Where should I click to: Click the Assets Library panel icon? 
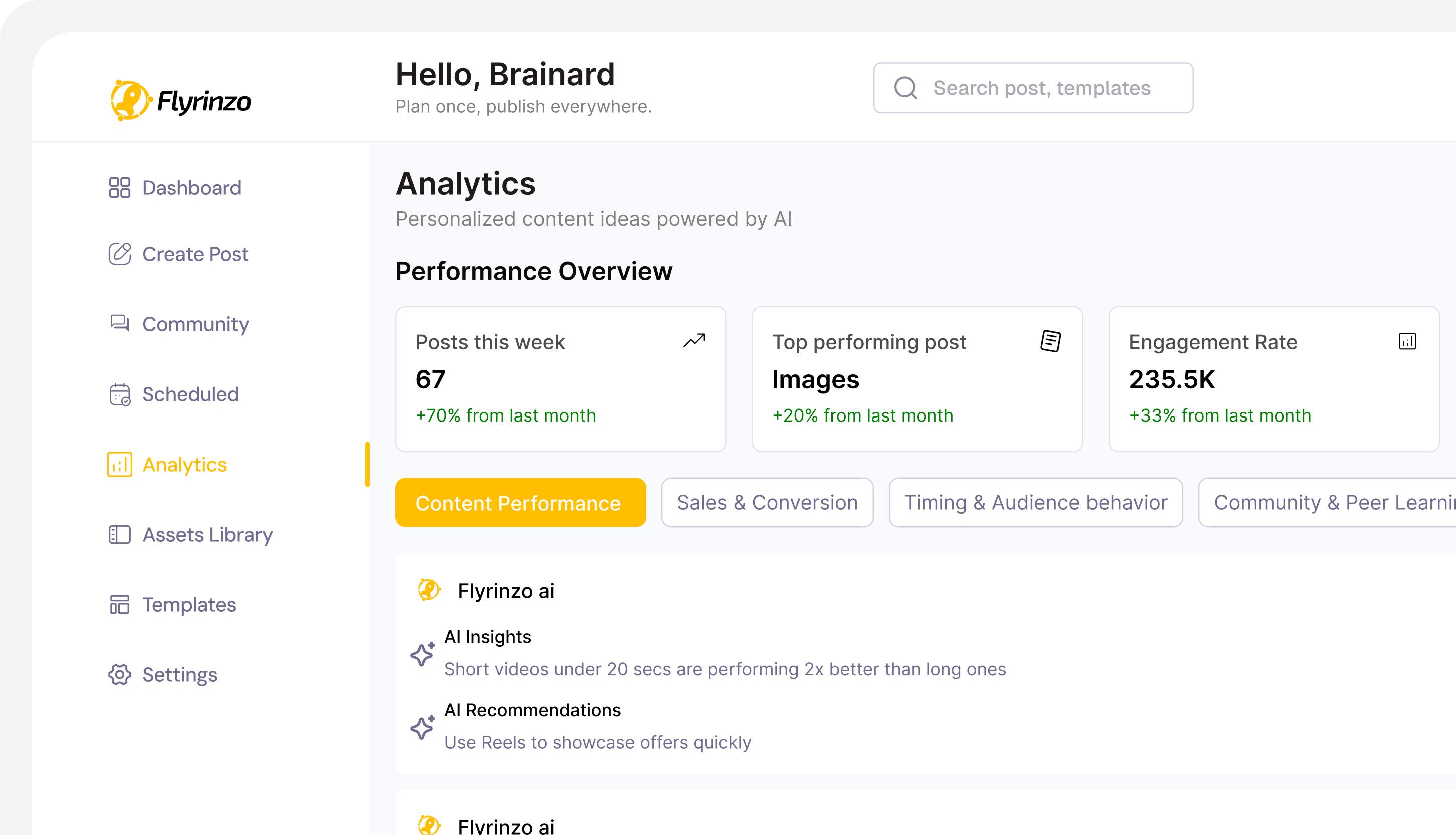[119, 535]
